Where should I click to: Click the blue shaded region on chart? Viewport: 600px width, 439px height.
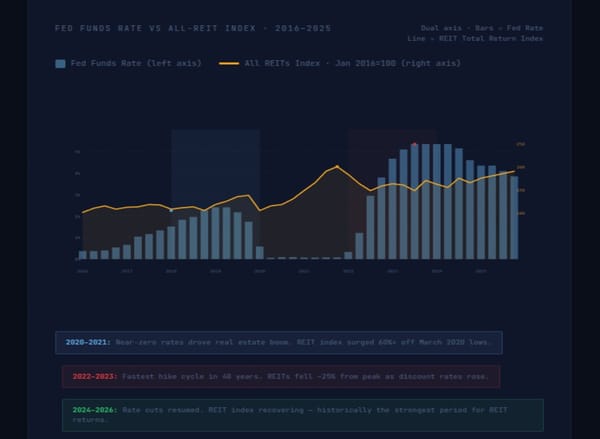click(x=215, y=160)
